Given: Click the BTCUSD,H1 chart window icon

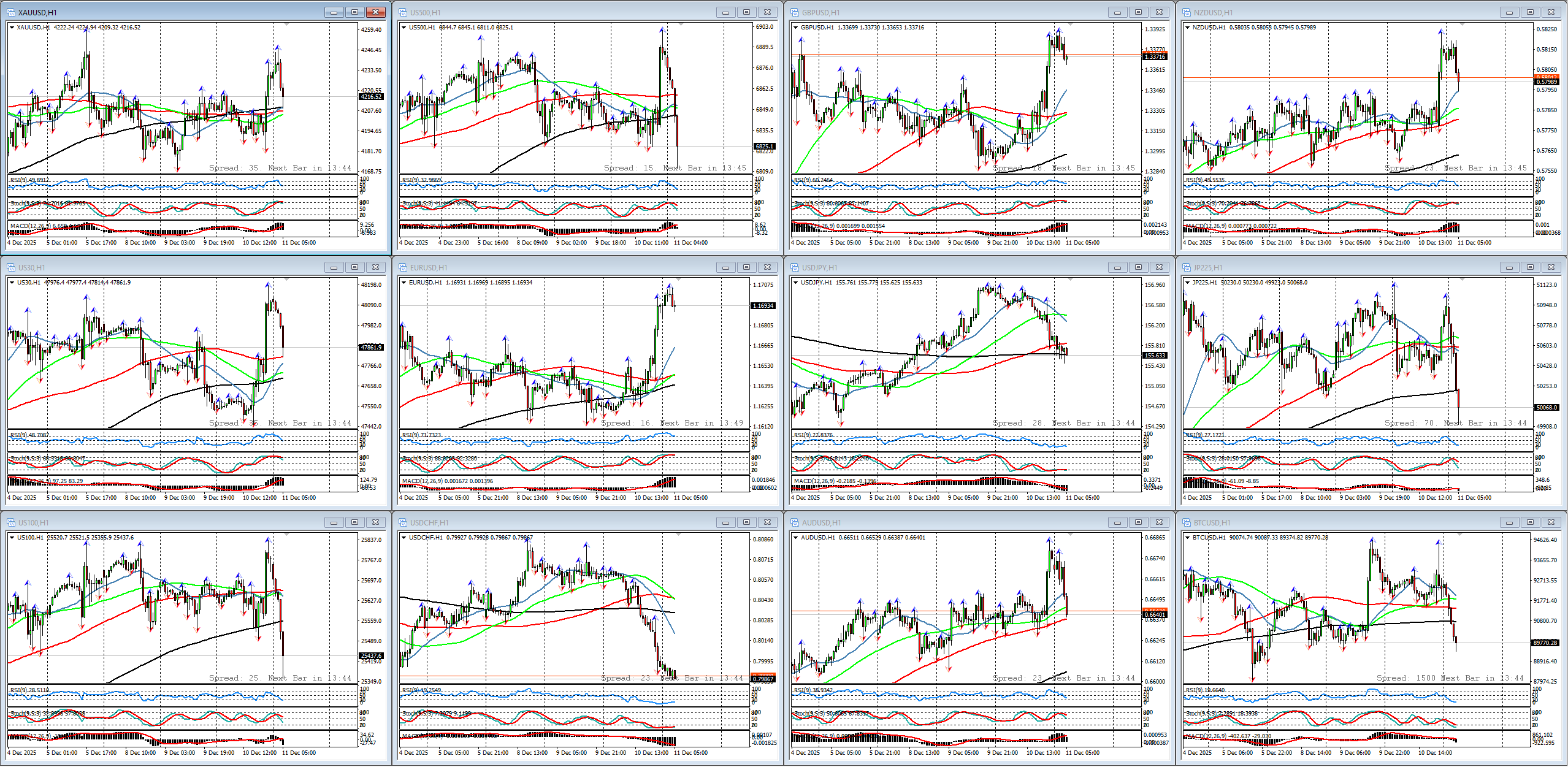Looking at the screenshot, I should 1187,522.
